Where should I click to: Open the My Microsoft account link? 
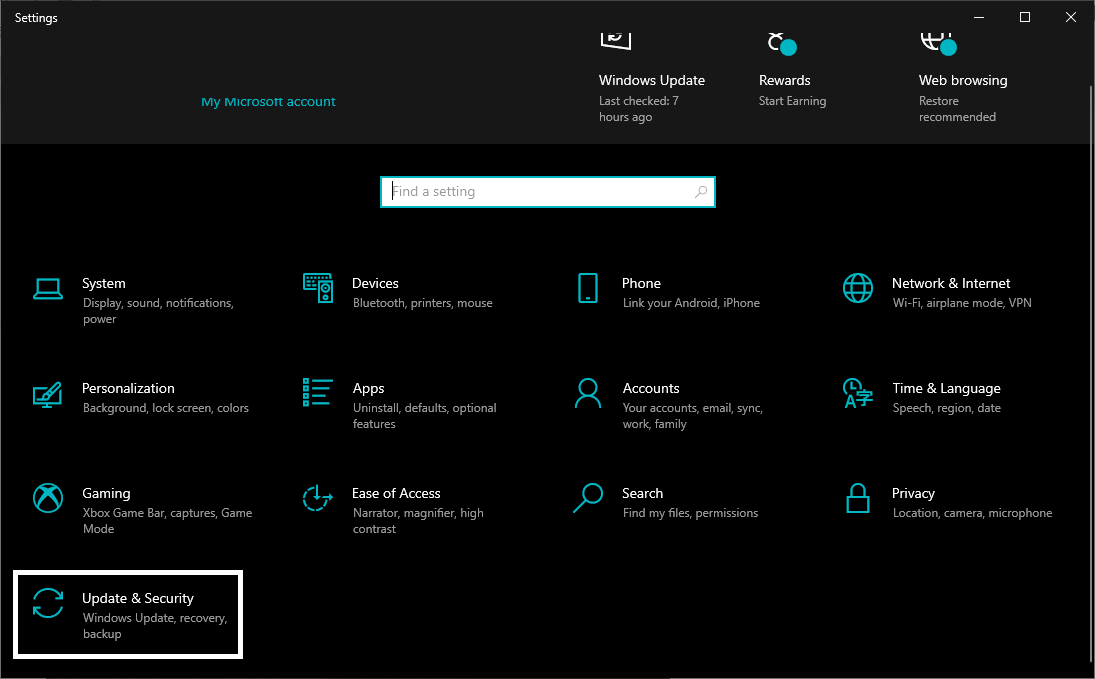click(268, 101)
